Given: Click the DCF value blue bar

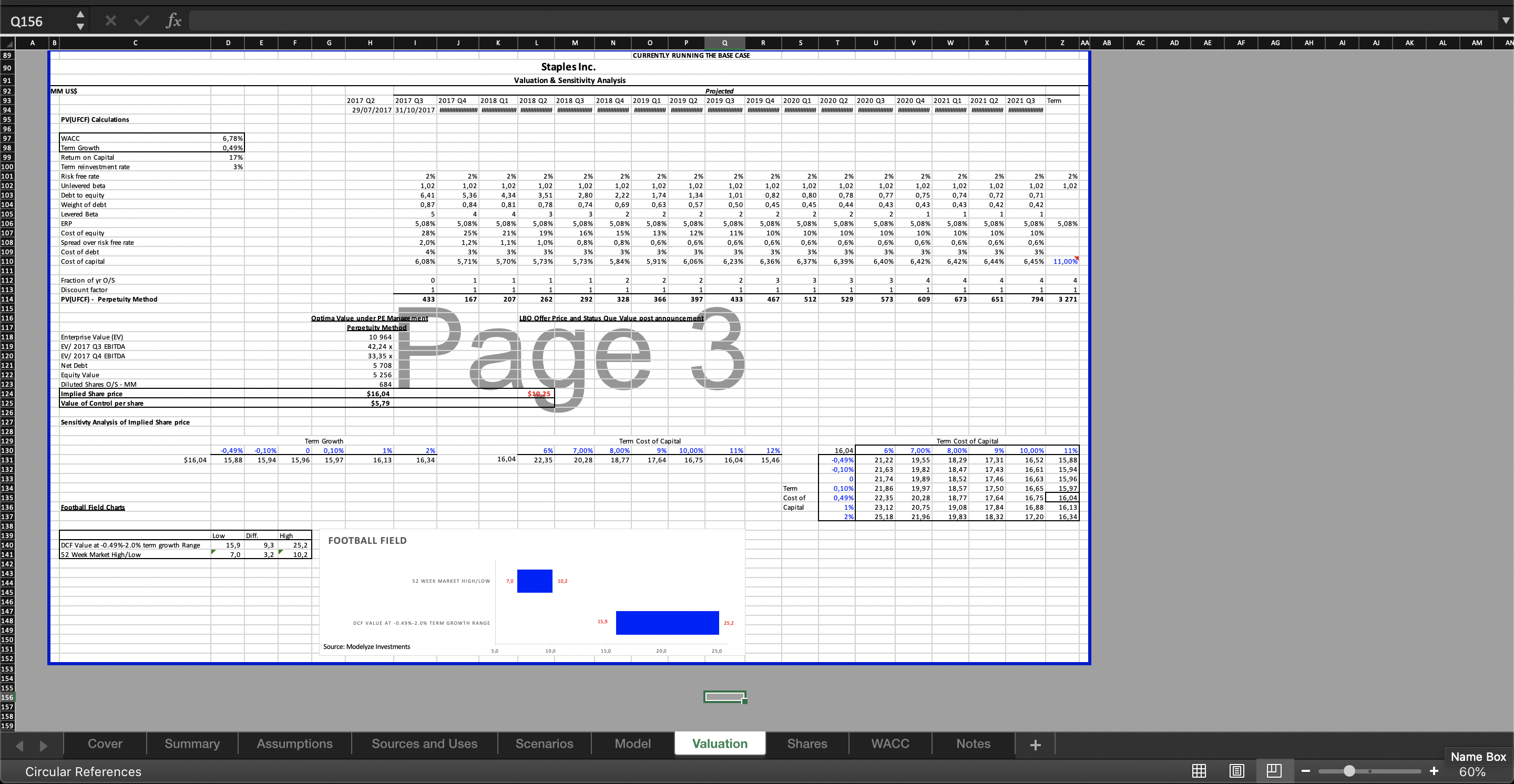Looking at the screenshot, I should (667, 623).
